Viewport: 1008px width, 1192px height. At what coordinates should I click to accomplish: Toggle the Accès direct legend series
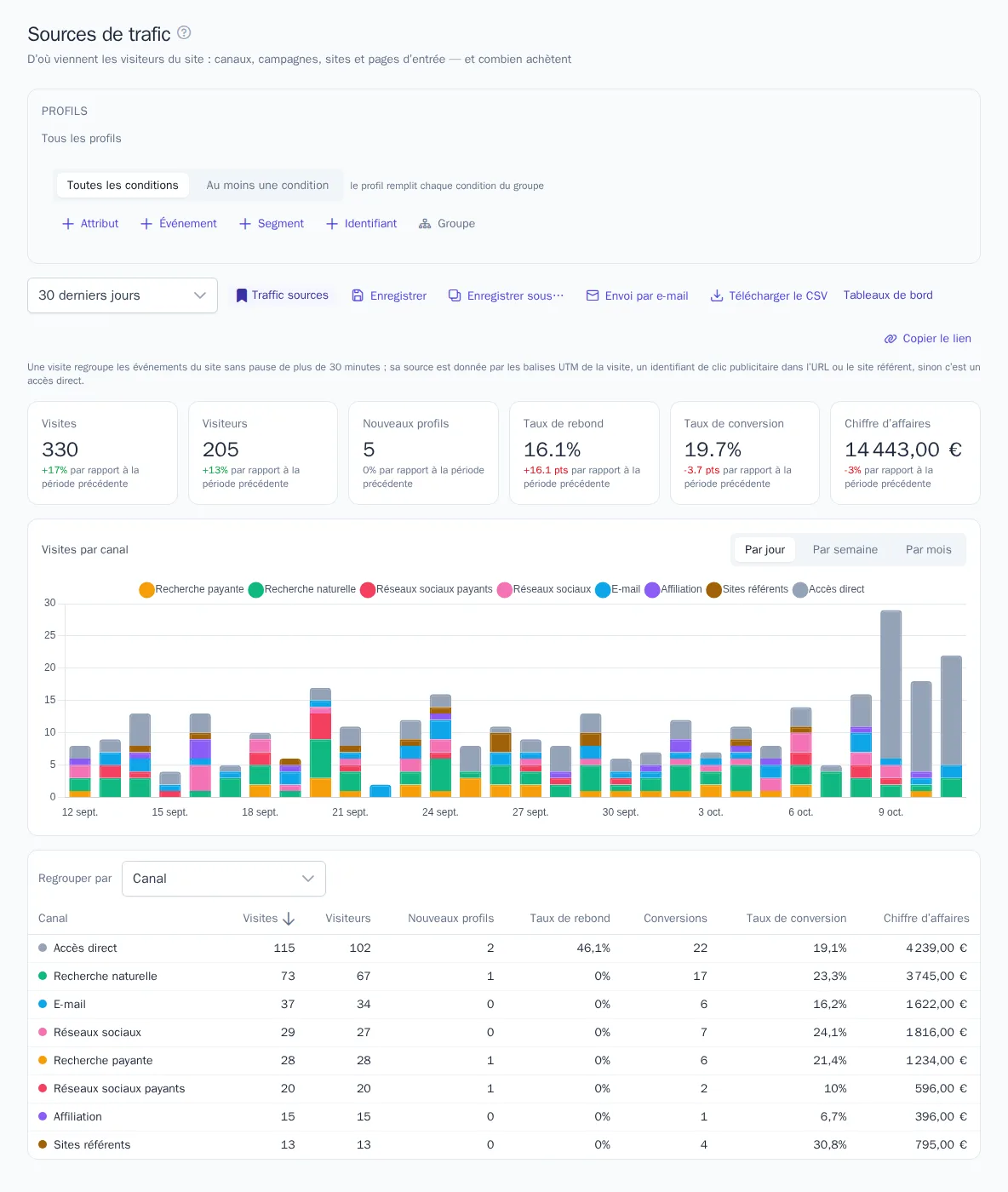[x=828, y=590]
